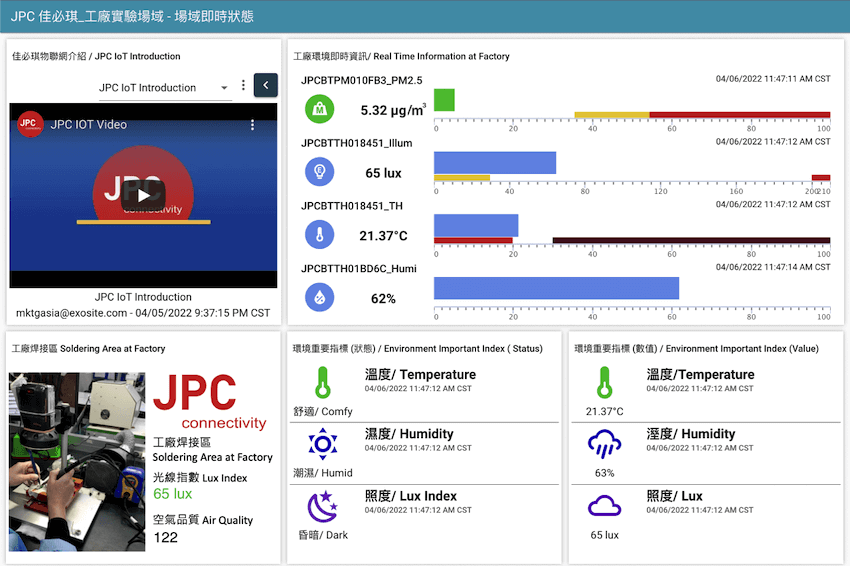Screen dimensions: 850x566
Task: Open the JPC IoT Introduction dropdown
Action: (163, 88)
